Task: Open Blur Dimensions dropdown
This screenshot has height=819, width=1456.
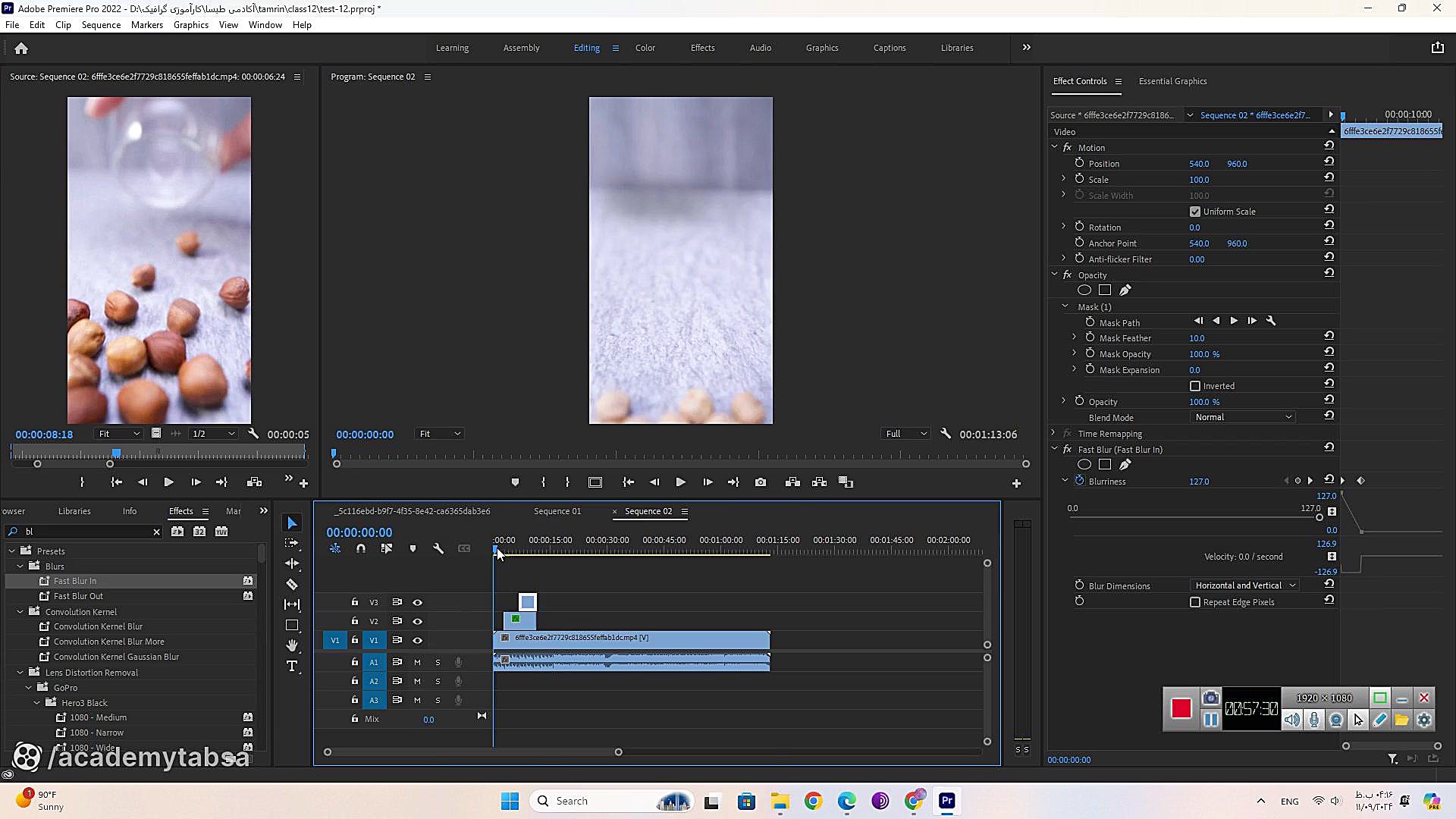Action: tap(1244, 585)
